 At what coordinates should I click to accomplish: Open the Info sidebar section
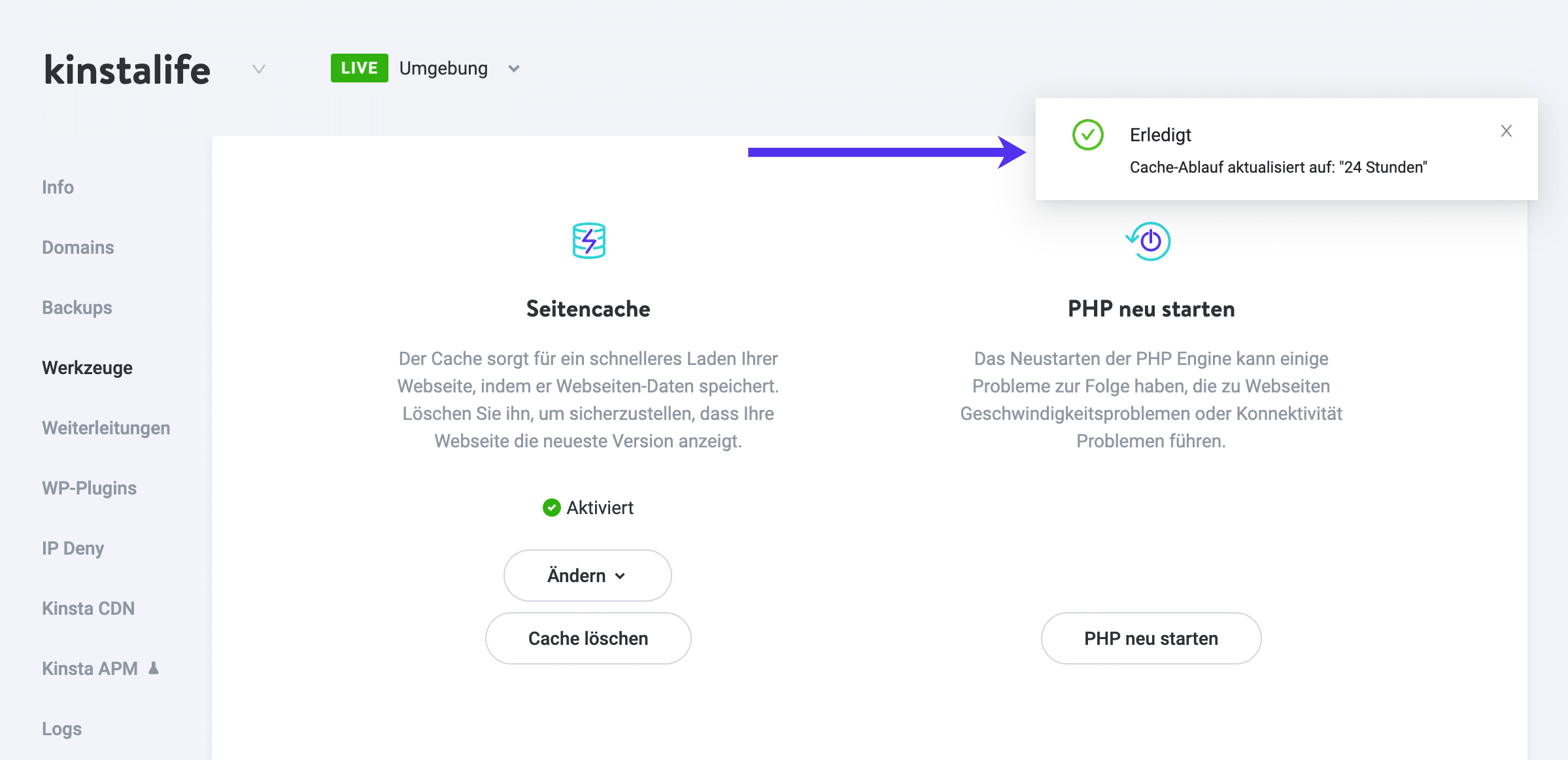point(58,187)
